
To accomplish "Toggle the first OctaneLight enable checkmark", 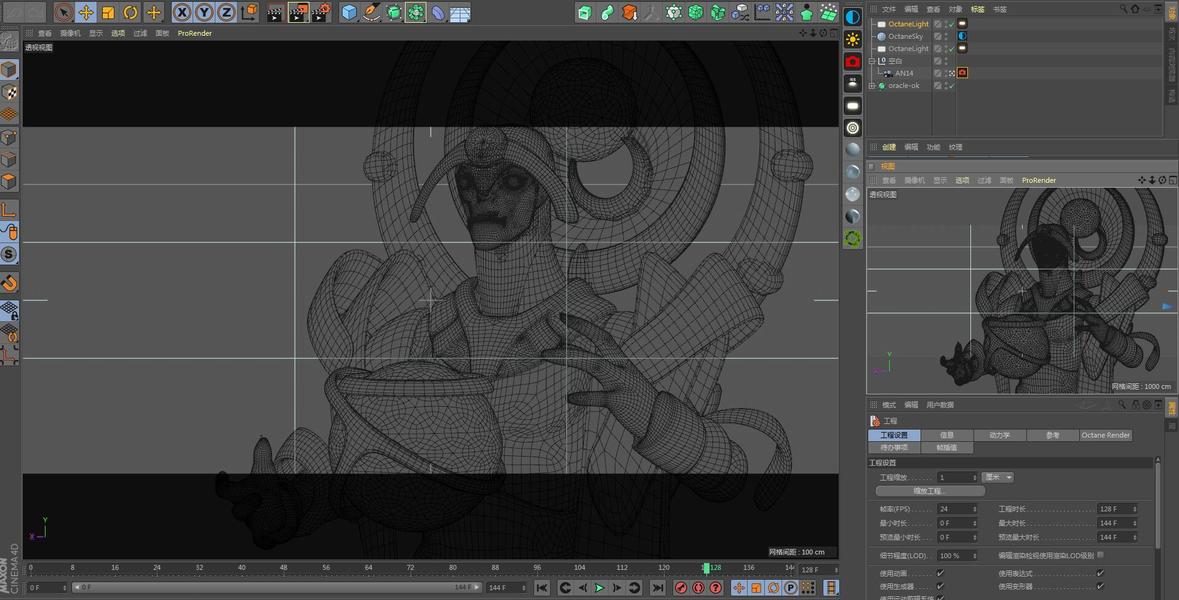I will pos(951,24).
